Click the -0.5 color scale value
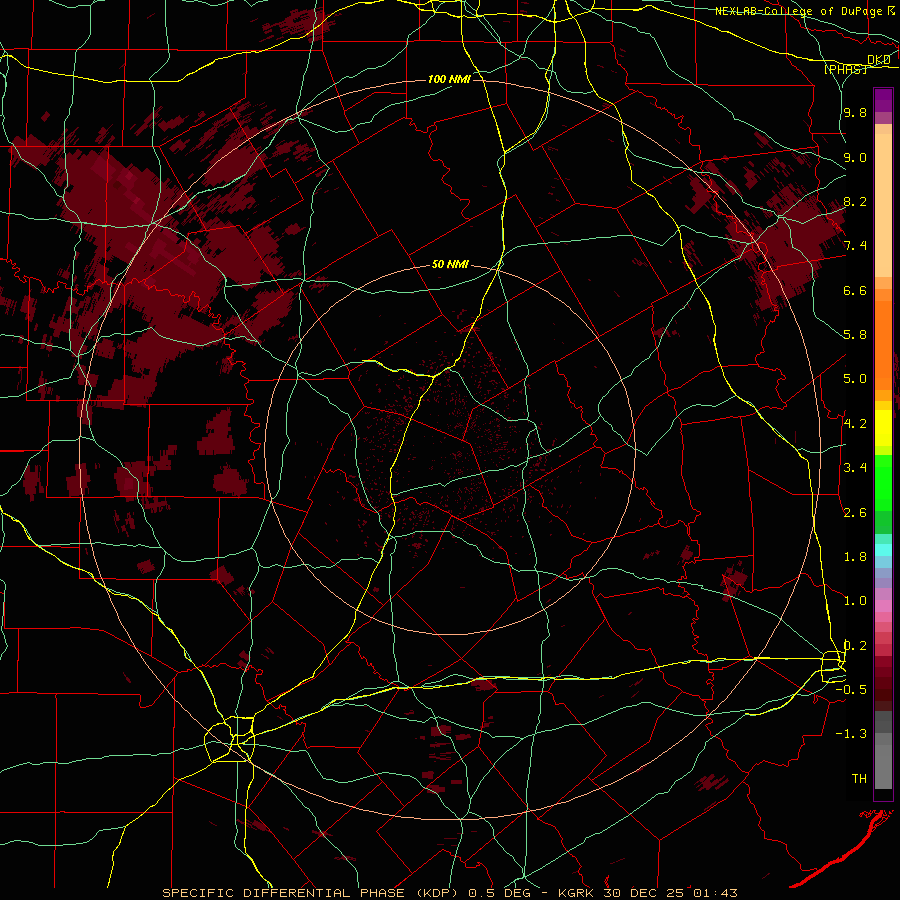 (x=851, y=690)
